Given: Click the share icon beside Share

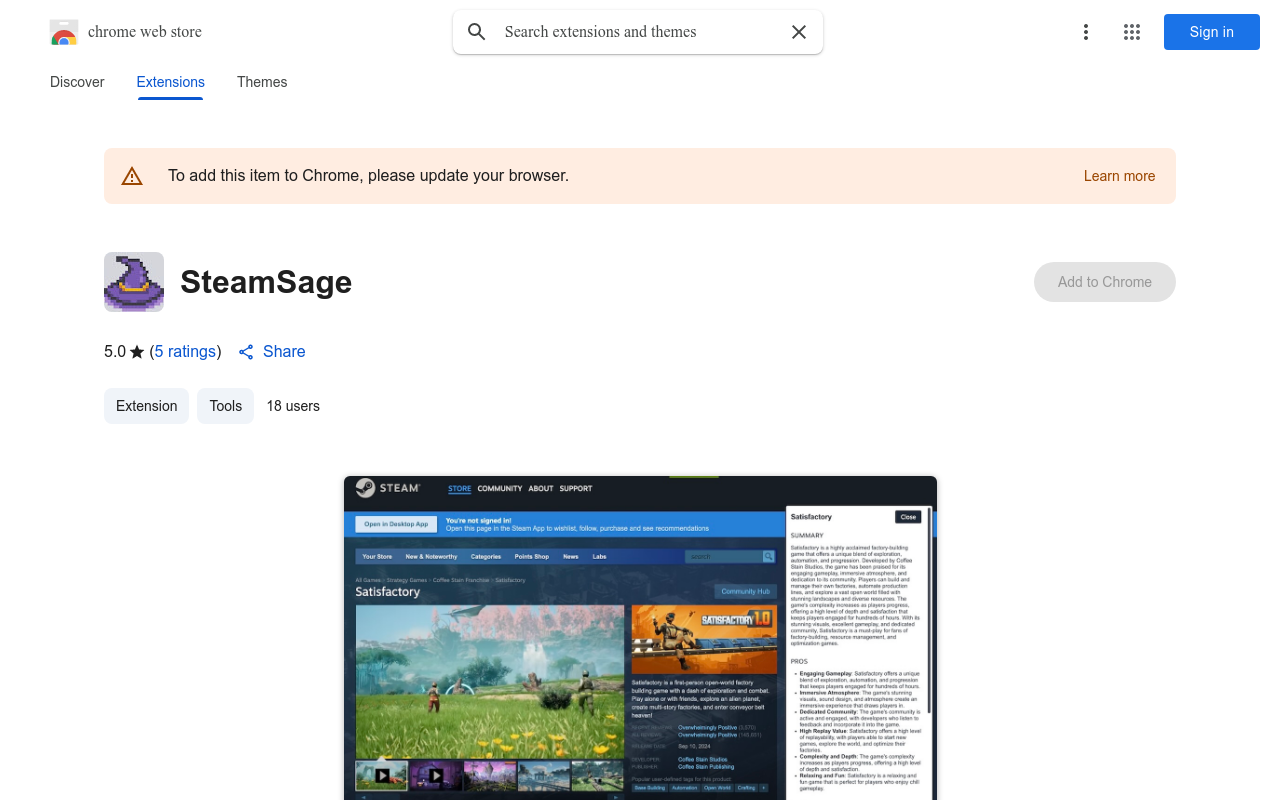Looking at the screenshot, I should coord(246,352).
